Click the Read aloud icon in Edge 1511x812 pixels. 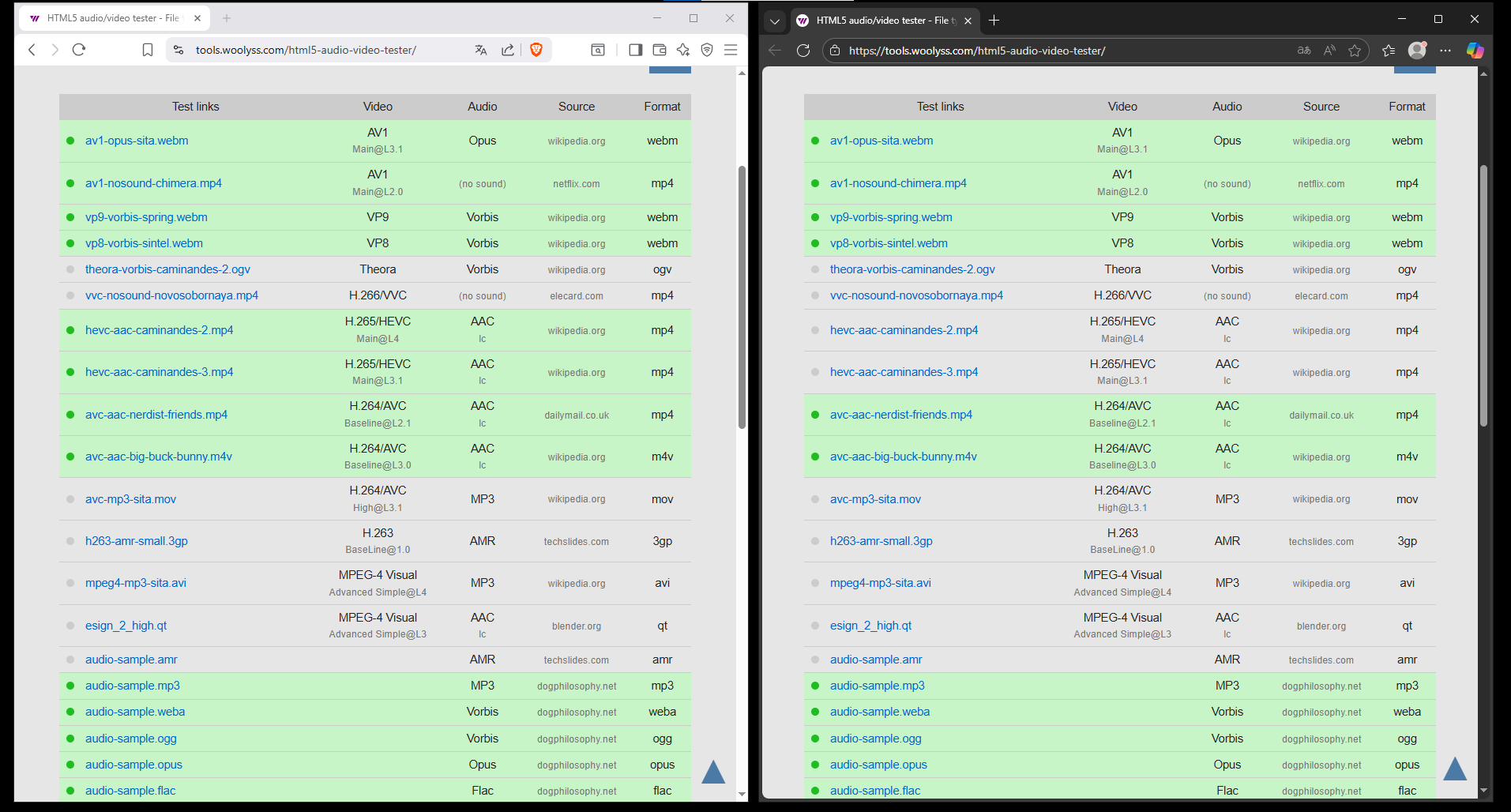pos(1329,51)
